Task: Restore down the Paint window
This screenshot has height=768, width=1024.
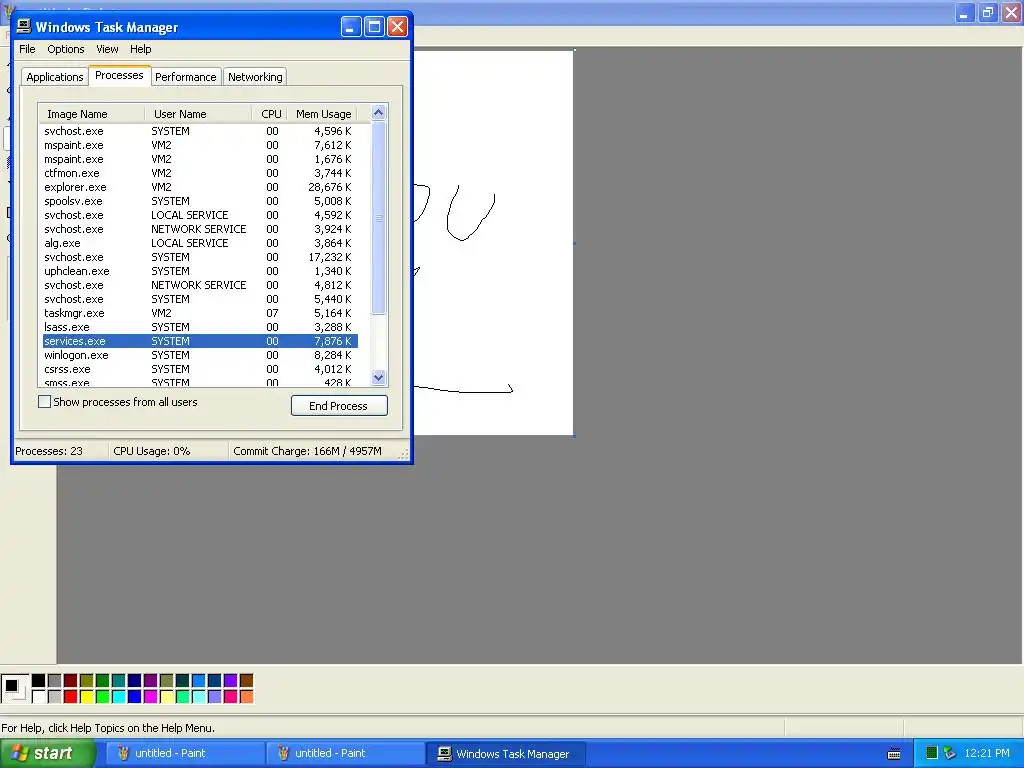Action: point(987,12)
